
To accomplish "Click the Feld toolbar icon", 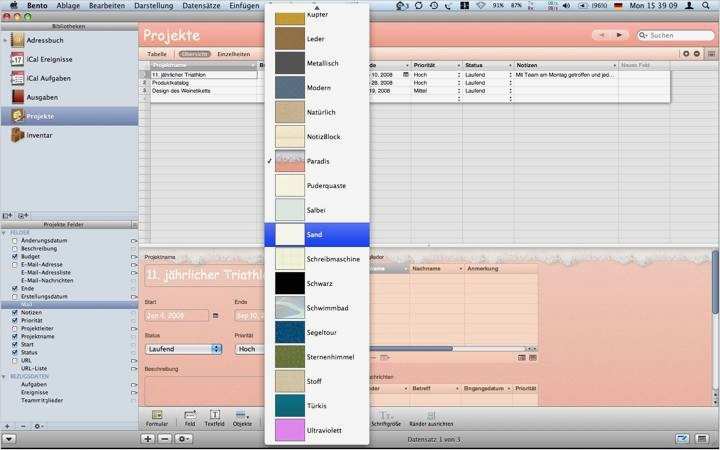I will pyautogui.click(x=190, y=419).
